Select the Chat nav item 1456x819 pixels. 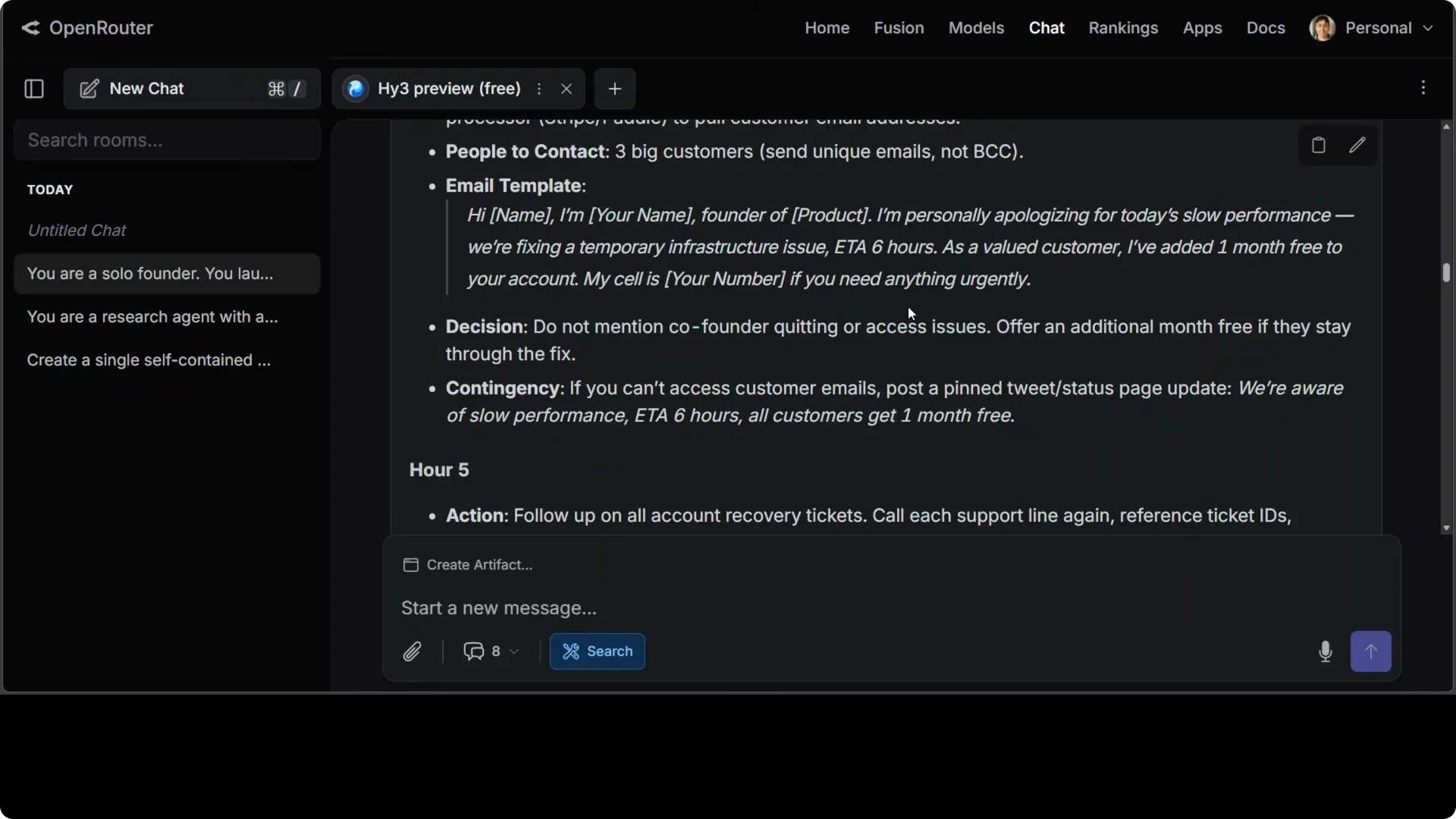click(x=1046, y=28)
